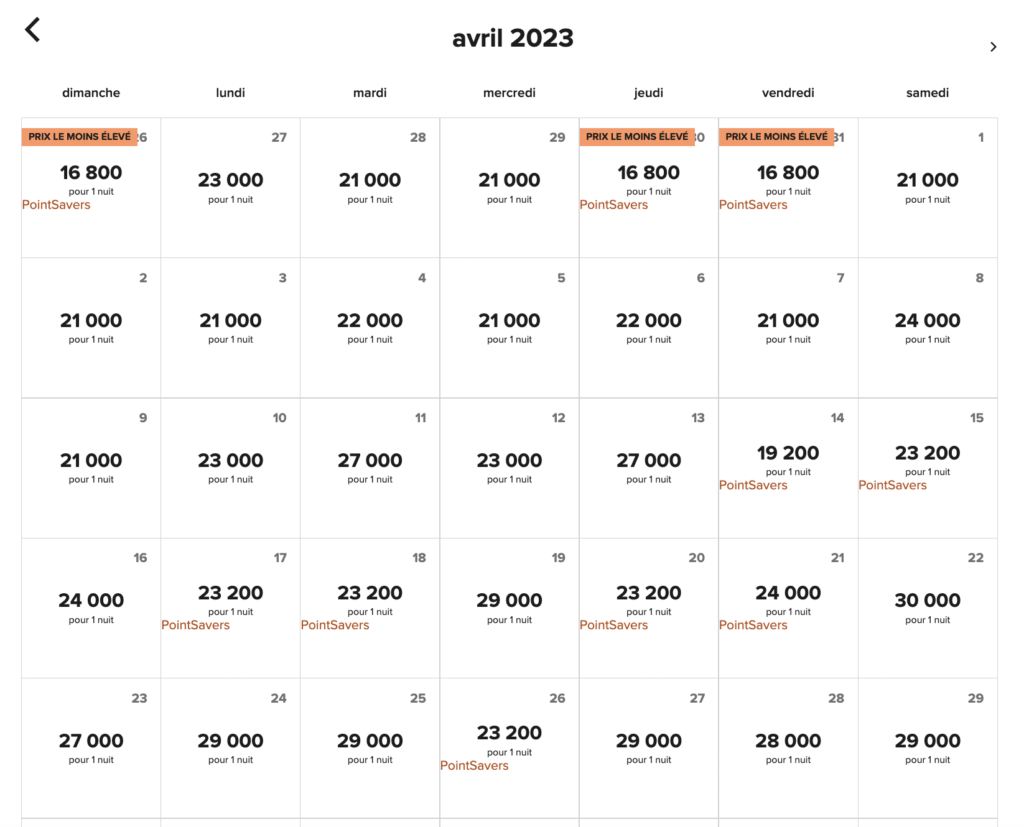Screen dimensions: 1024x827
Task: Select April 19 at 29 000 points
Action: [x=509, y=600]
